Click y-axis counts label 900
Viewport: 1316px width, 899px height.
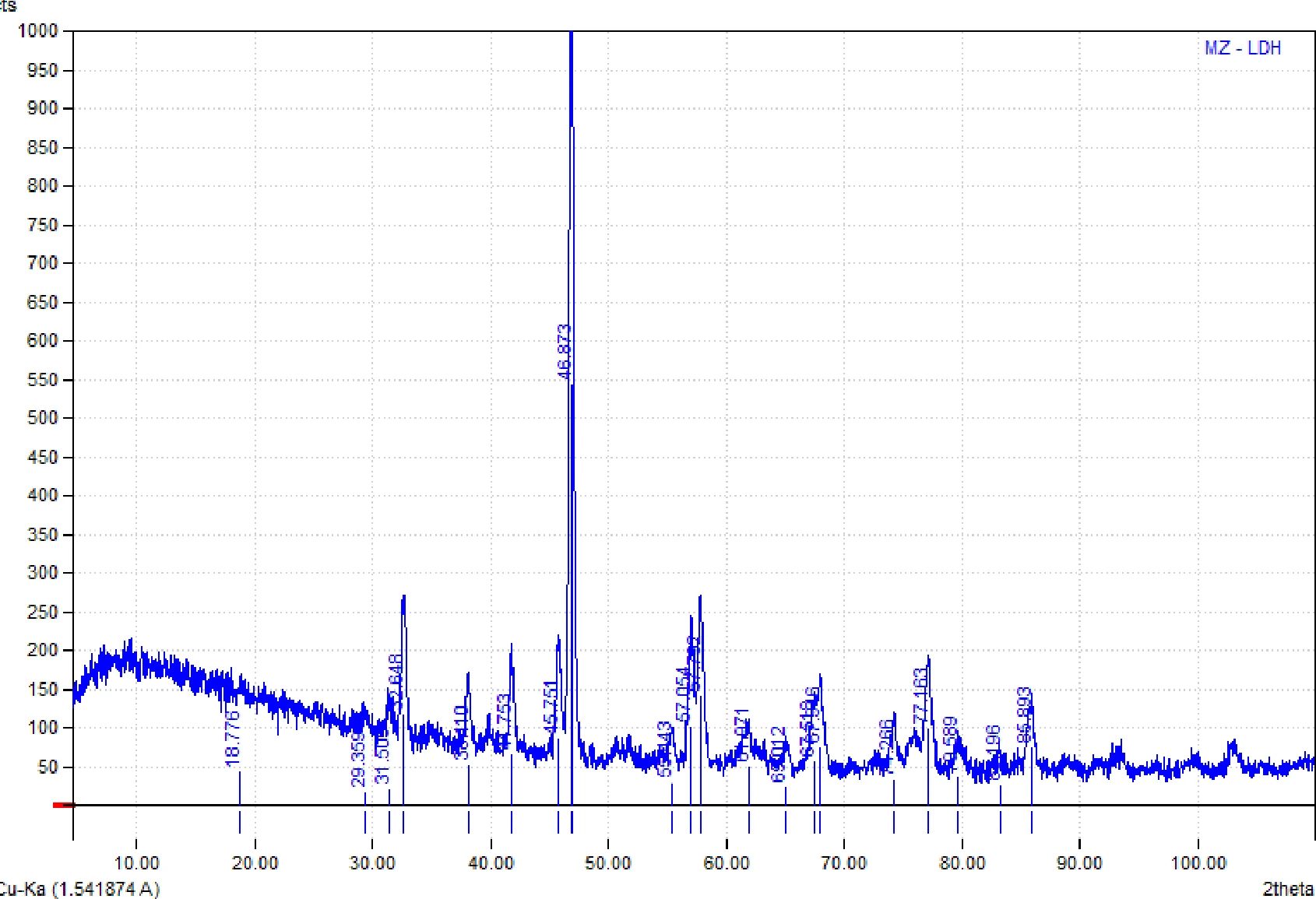coord(42,108)
